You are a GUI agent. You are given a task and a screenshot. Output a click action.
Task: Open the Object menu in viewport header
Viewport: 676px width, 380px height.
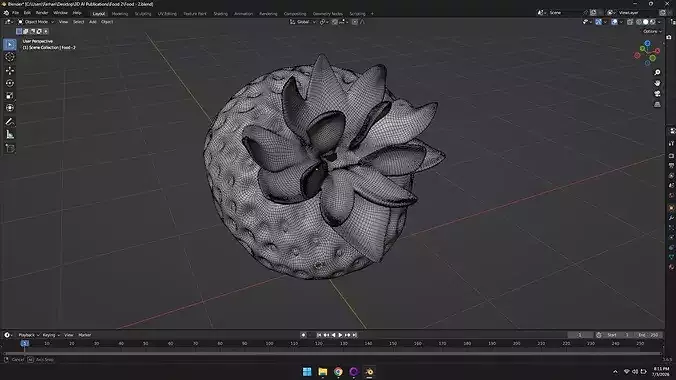click(107, 22)
